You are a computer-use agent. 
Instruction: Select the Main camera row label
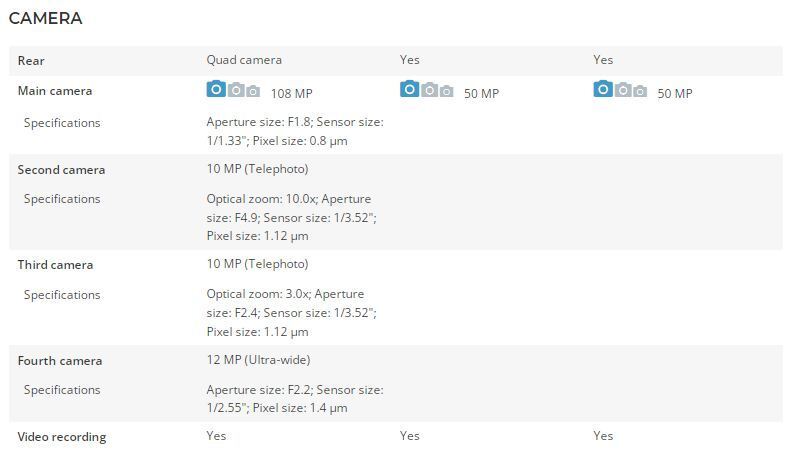click(55, 91)
